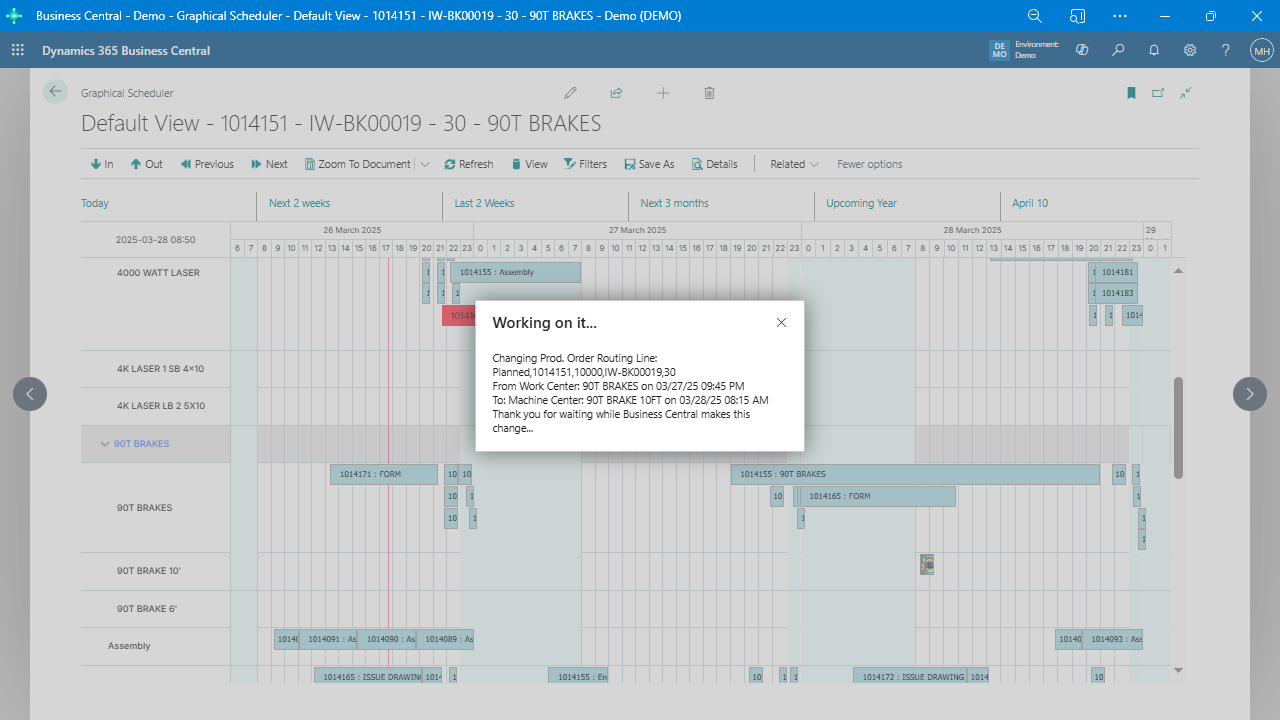Select the 1014155 : 90T BRAKES task bar

coord(914,474)
